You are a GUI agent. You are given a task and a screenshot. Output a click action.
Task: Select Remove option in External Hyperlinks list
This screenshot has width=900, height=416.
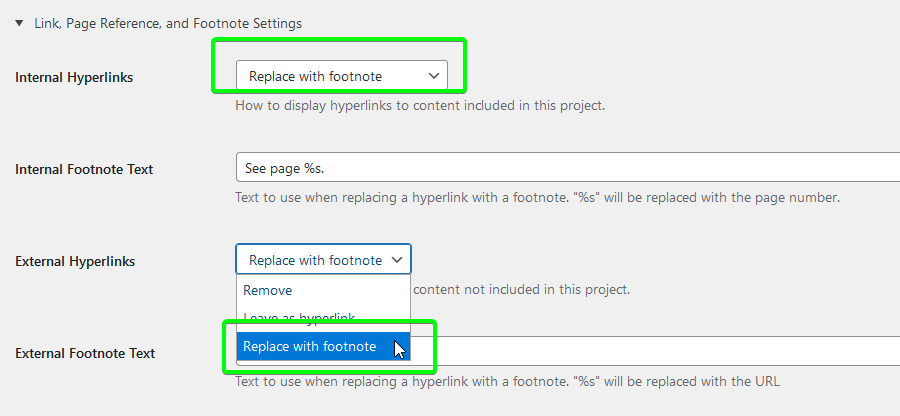click(x=323, y=290)
